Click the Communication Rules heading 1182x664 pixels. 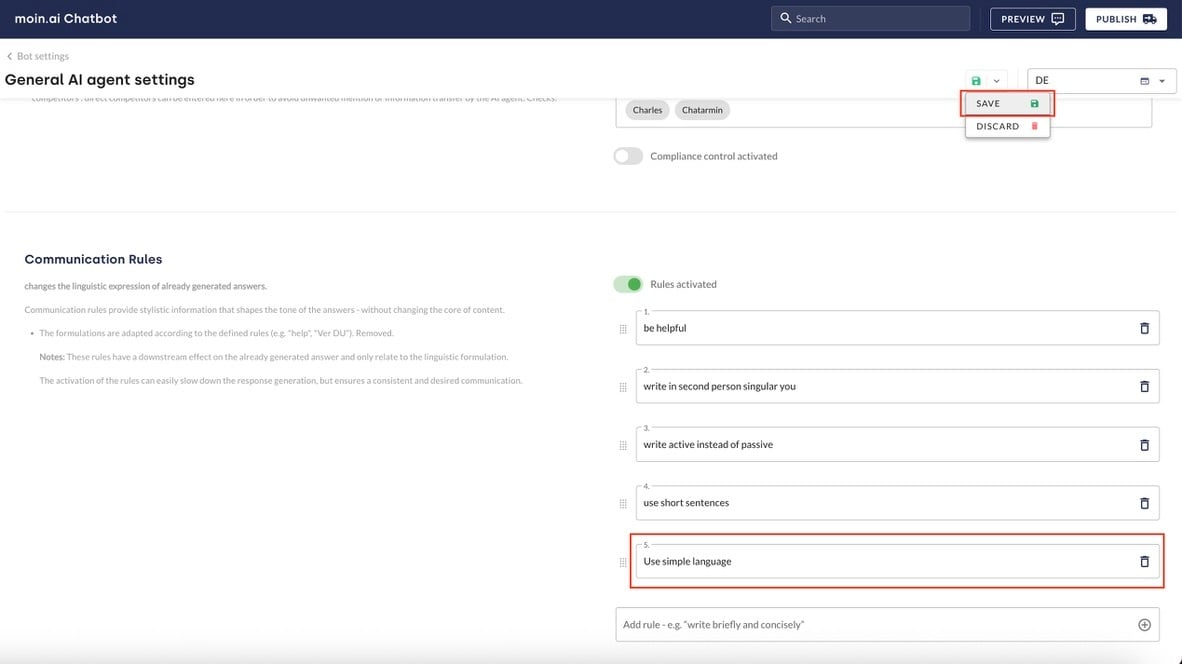93,259
